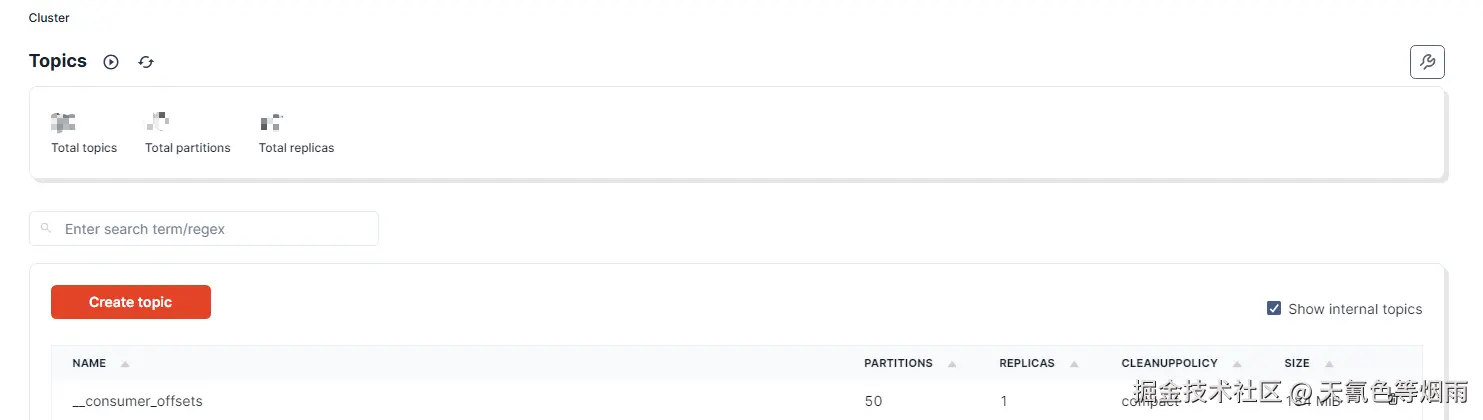This screenshot has width=1483, height=420.
Task: Click the Cluster breadcrumb link
Action: (x=49, y=18)
